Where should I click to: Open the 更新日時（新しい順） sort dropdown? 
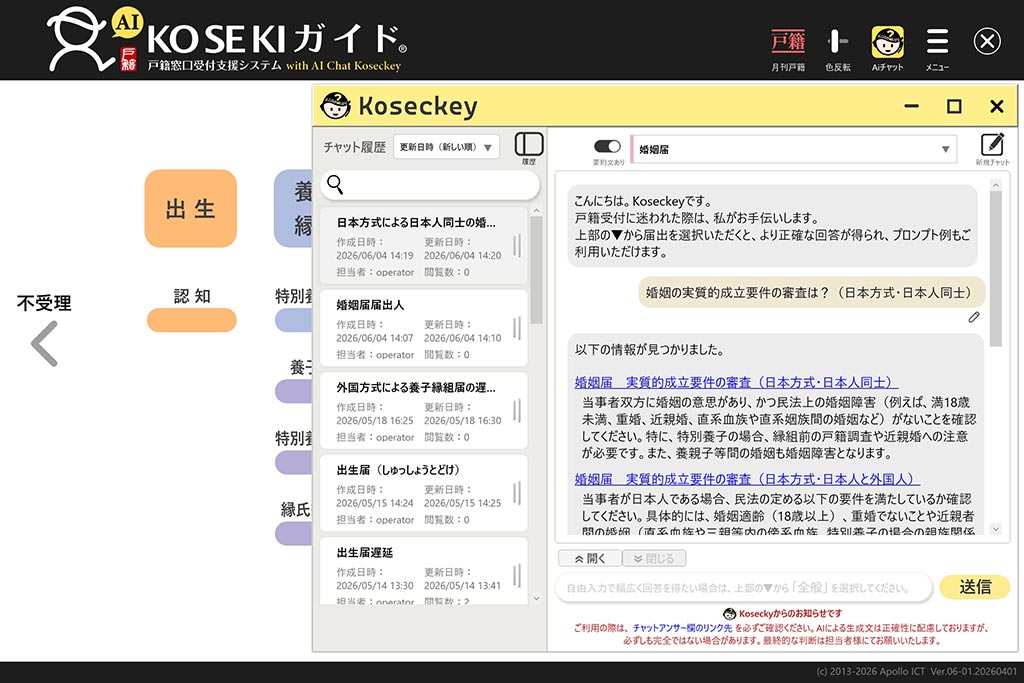click(446, 147)
